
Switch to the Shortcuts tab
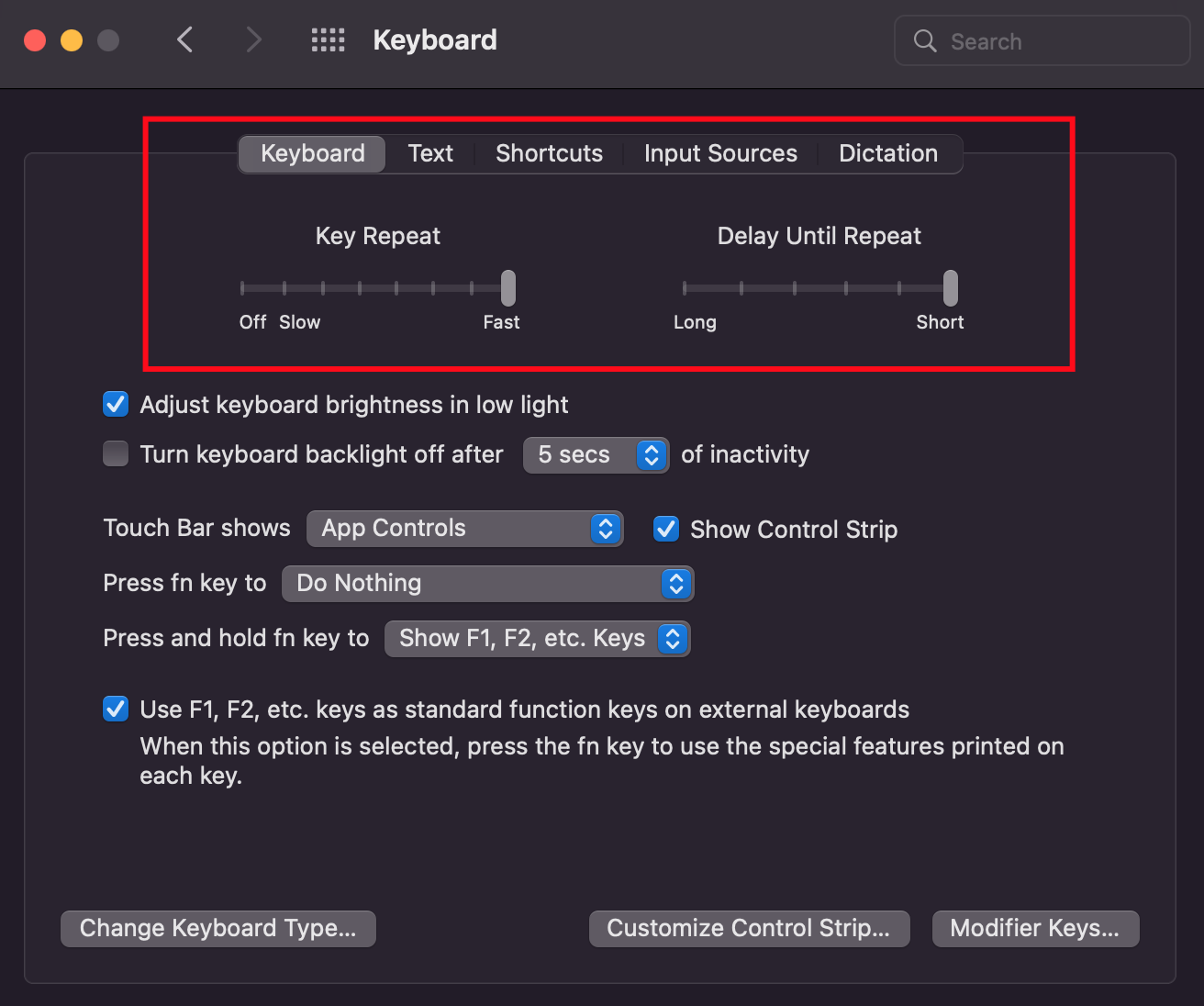[548, 153]
